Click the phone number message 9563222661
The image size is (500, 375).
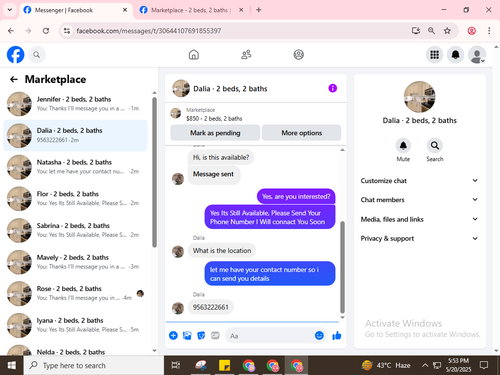(x=211, y=307)
